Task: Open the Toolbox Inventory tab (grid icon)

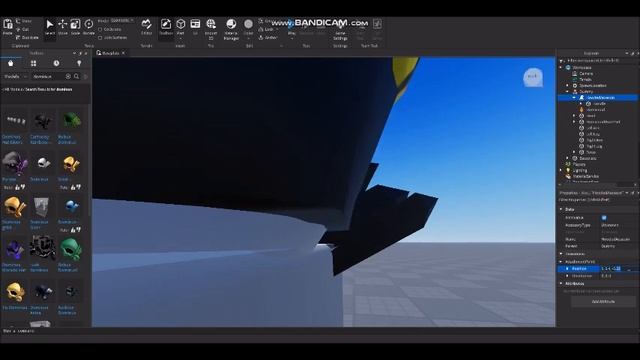Action: coord(33,63)
